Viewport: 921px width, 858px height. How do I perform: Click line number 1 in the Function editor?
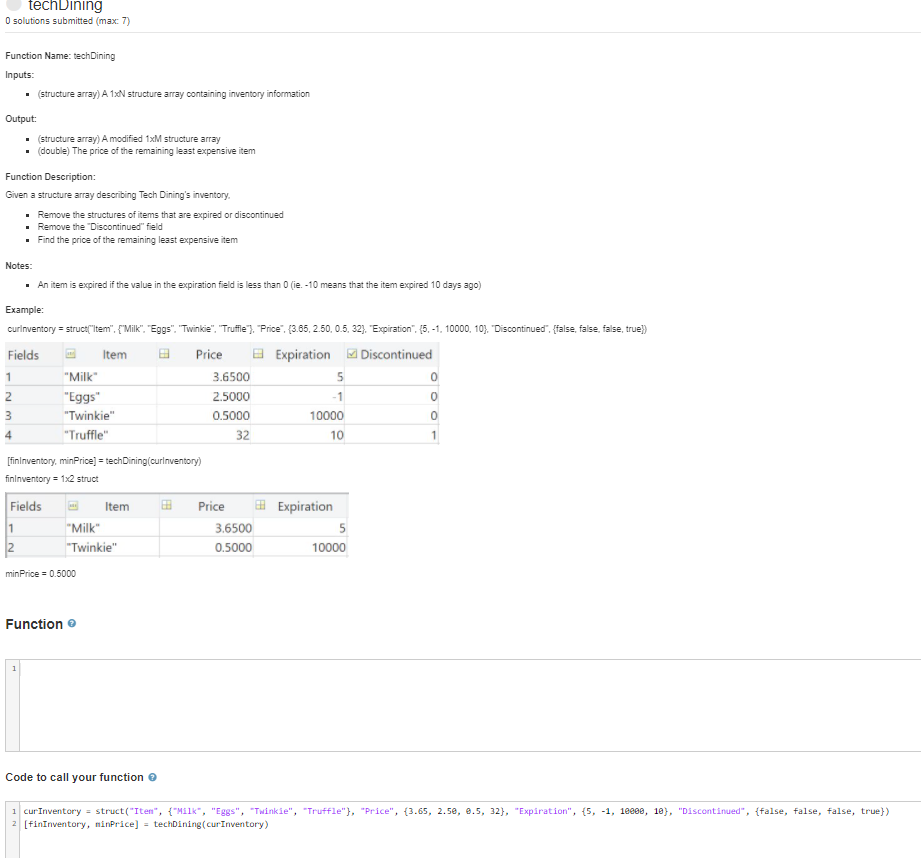click(13, 669)
